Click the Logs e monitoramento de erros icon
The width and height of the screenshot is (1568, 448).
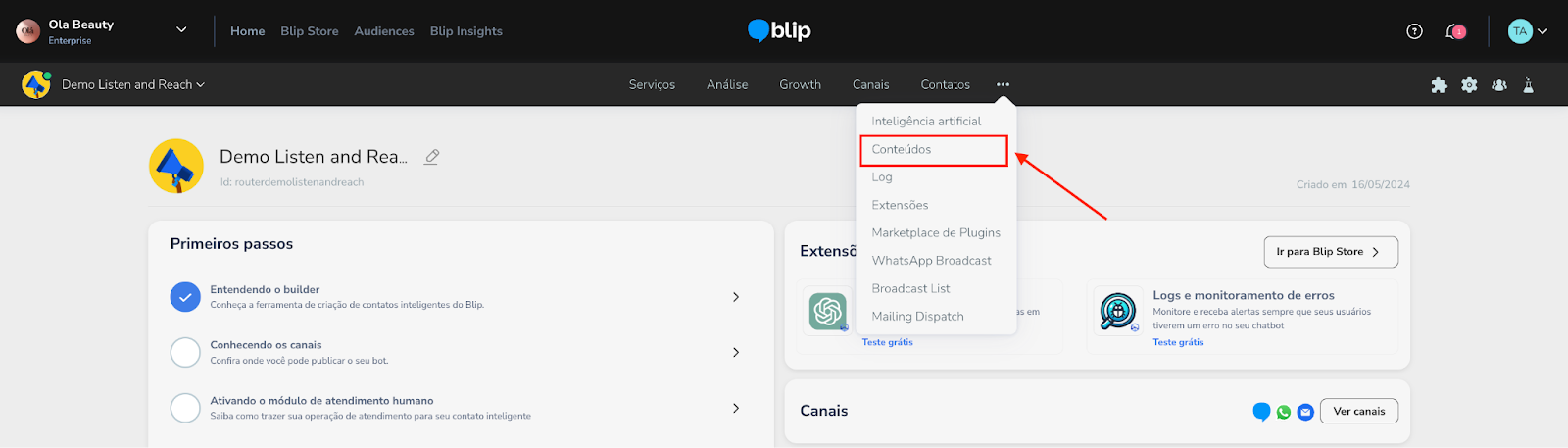pyautogui.click(x=1118, y=312)
